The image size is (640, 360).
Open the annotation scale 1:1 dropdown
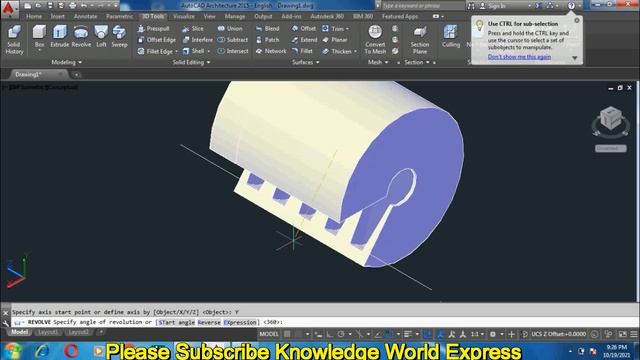(477, 334)
